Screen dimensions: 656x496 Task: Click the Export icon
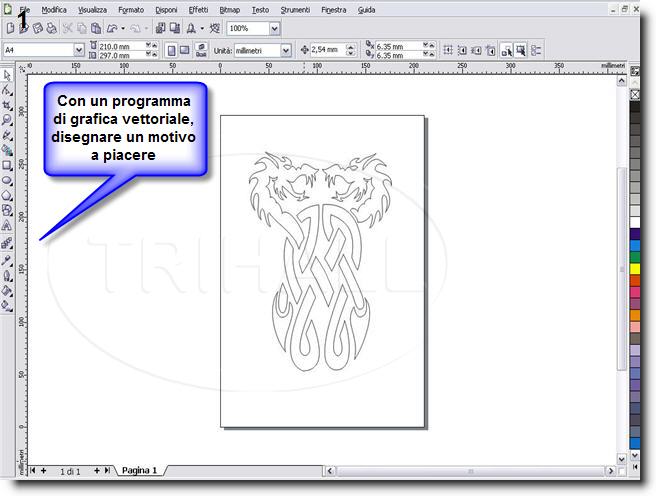(175, 28)
